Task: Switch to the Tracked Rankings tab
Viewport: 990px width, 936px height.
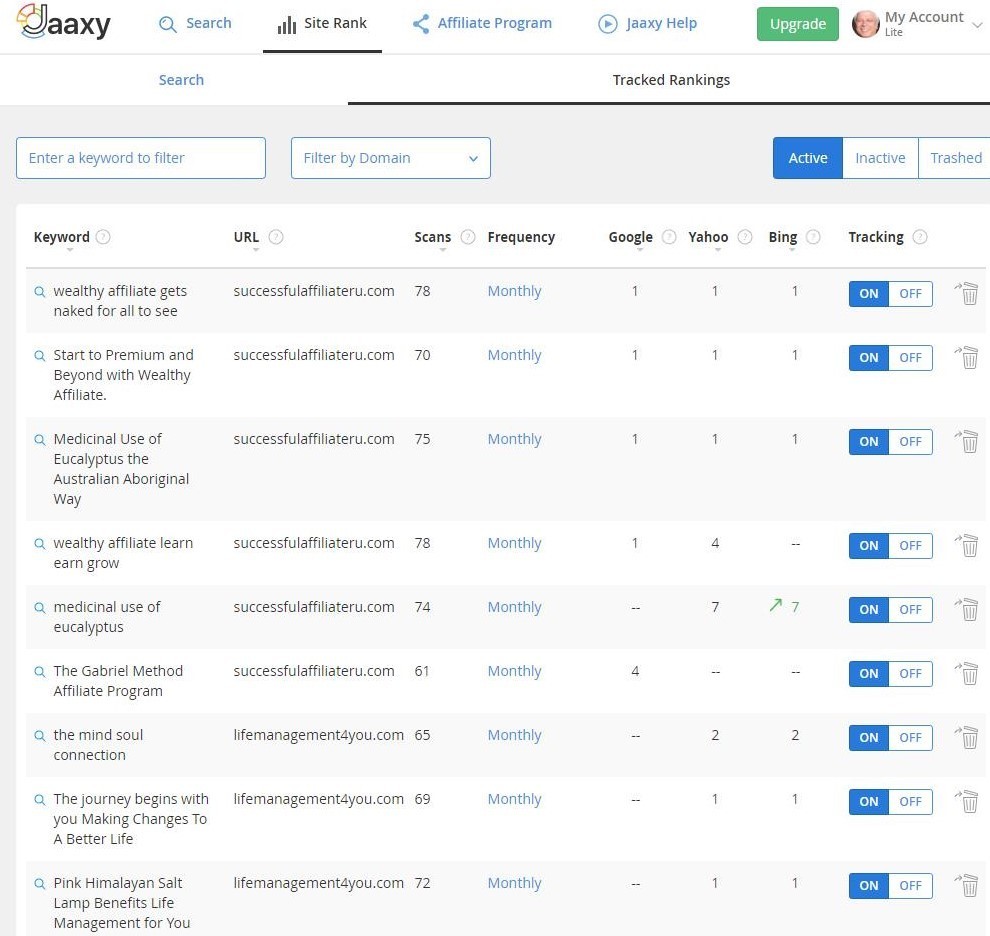Action: 671,80
